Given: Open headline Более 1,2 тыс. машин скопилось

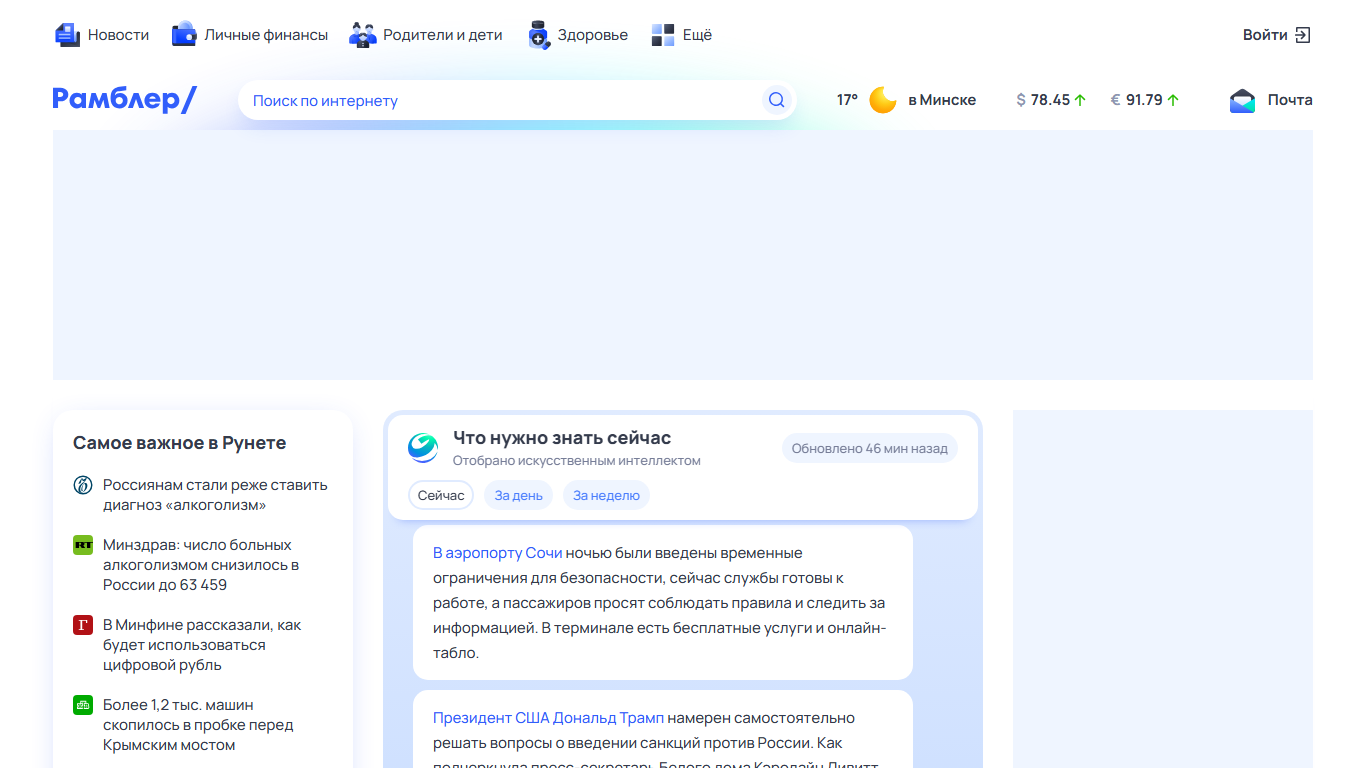Looking at the screenshot, I should (198, 725).
